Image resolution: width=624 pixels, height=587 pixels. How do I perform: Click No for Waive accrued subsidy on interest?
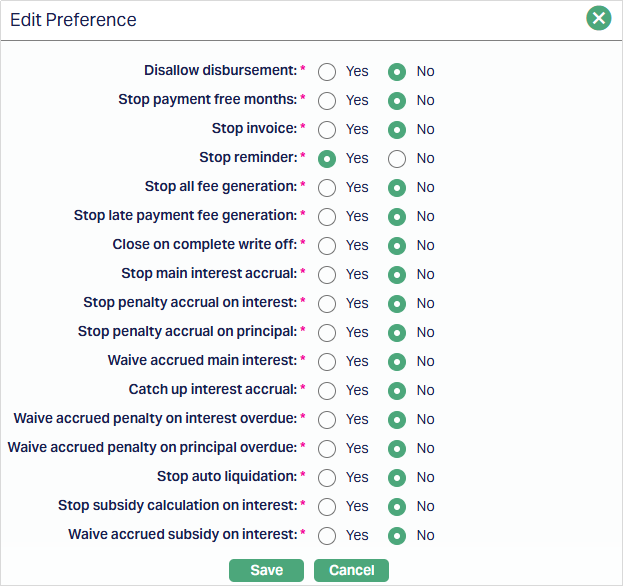pyautogui.click(x=397, y=535)
